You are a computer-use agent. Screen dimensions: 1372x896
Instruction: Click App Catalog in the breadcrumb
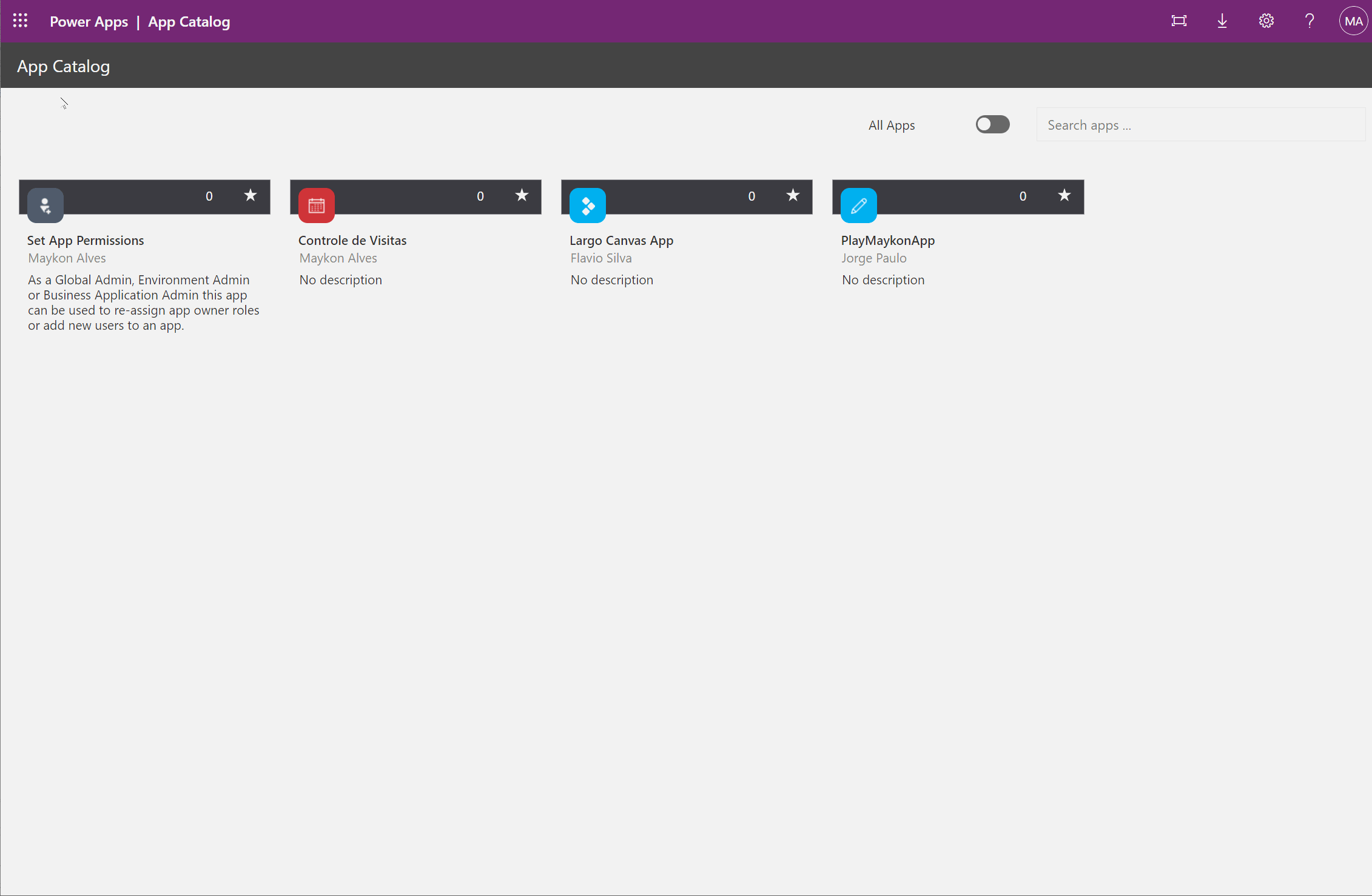point(189,21)
